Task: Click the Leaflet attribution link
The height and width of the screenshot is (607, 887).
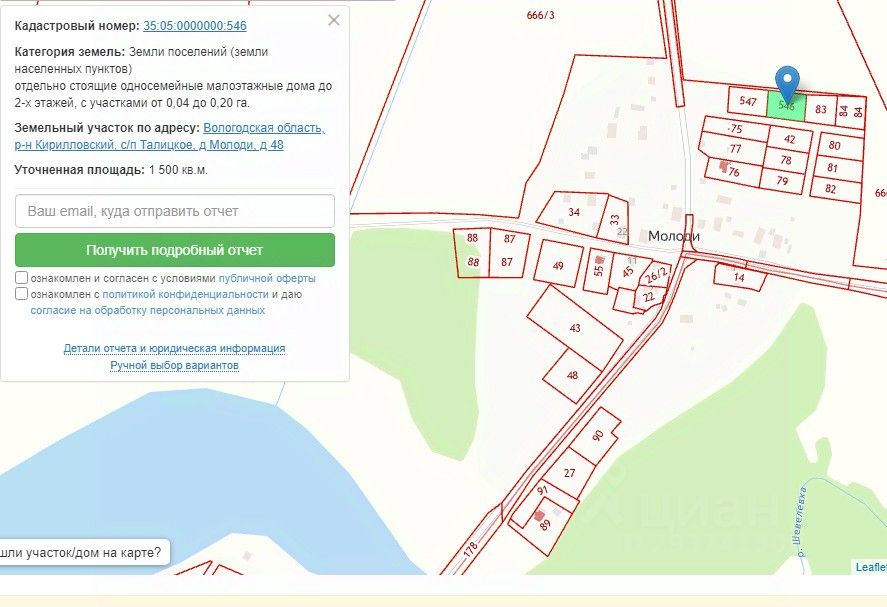Action: point(871,567)
